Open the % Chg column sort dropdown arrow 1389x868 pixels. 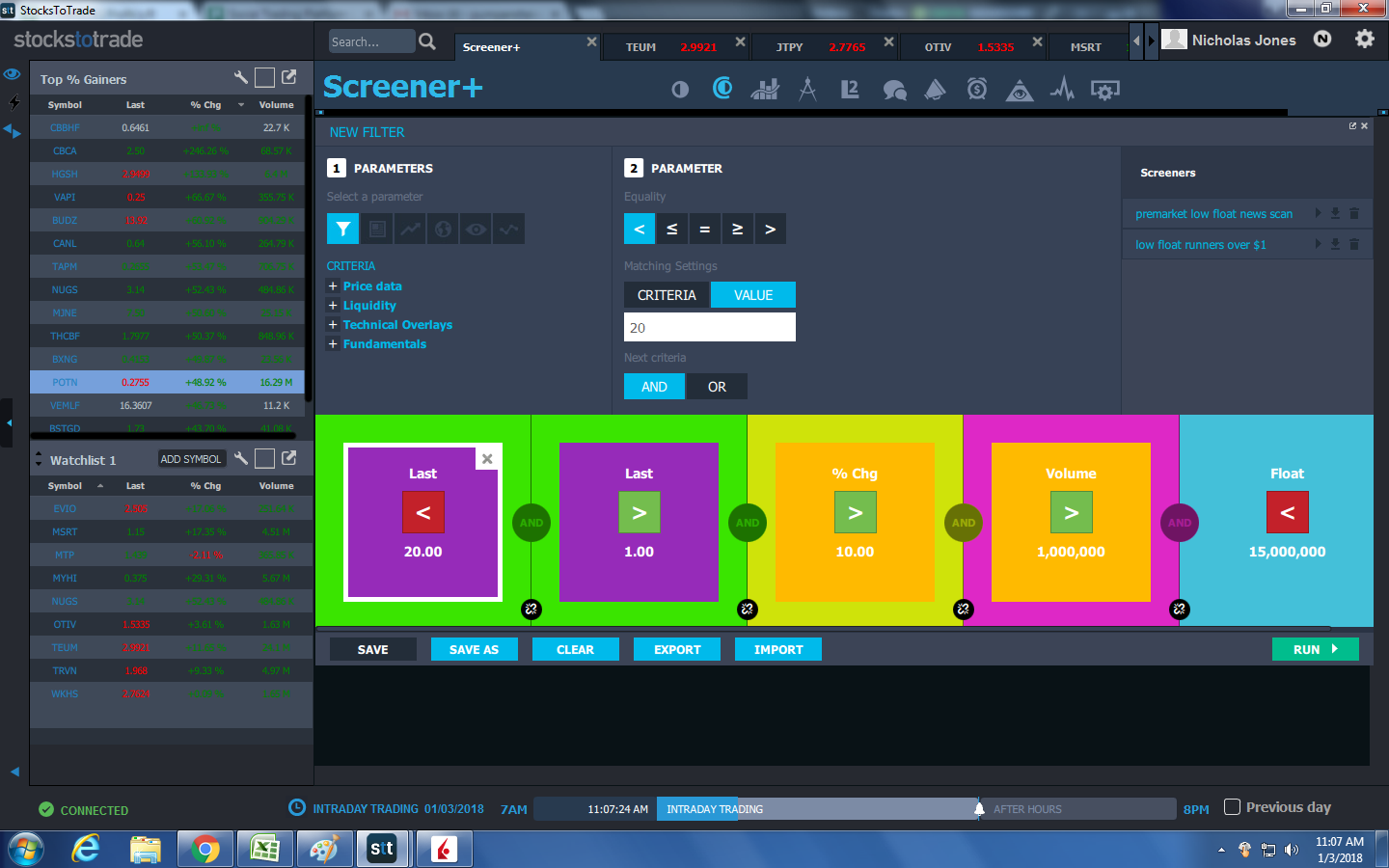click(x=240, y=105)
